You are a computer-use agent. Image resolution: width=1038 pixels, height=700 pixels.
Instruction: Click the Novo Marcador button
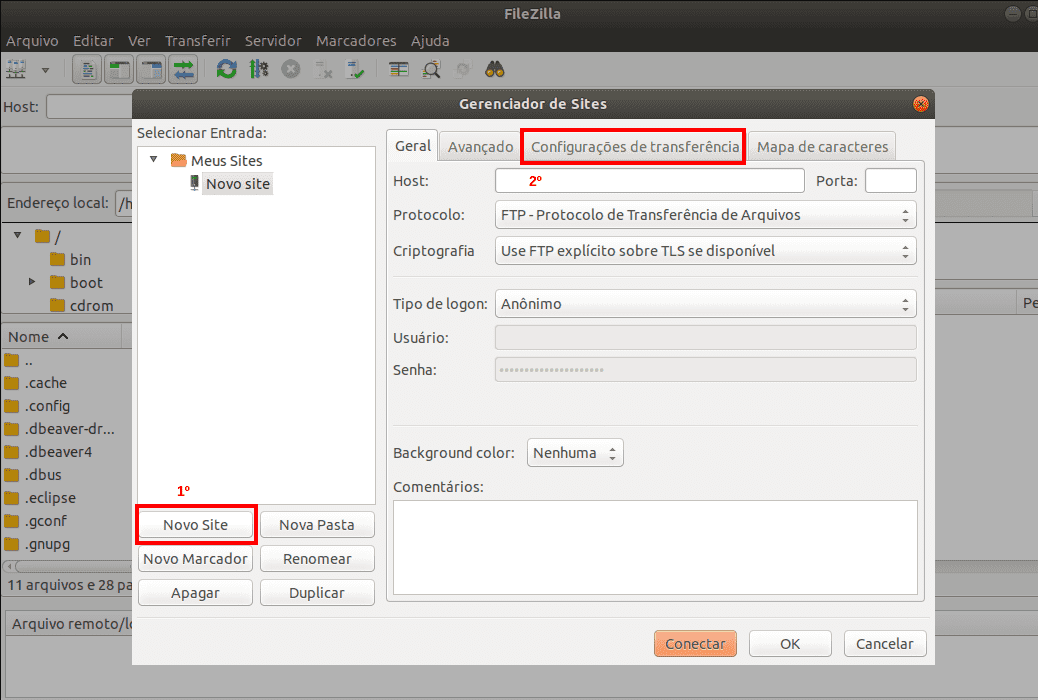point(195,558)
